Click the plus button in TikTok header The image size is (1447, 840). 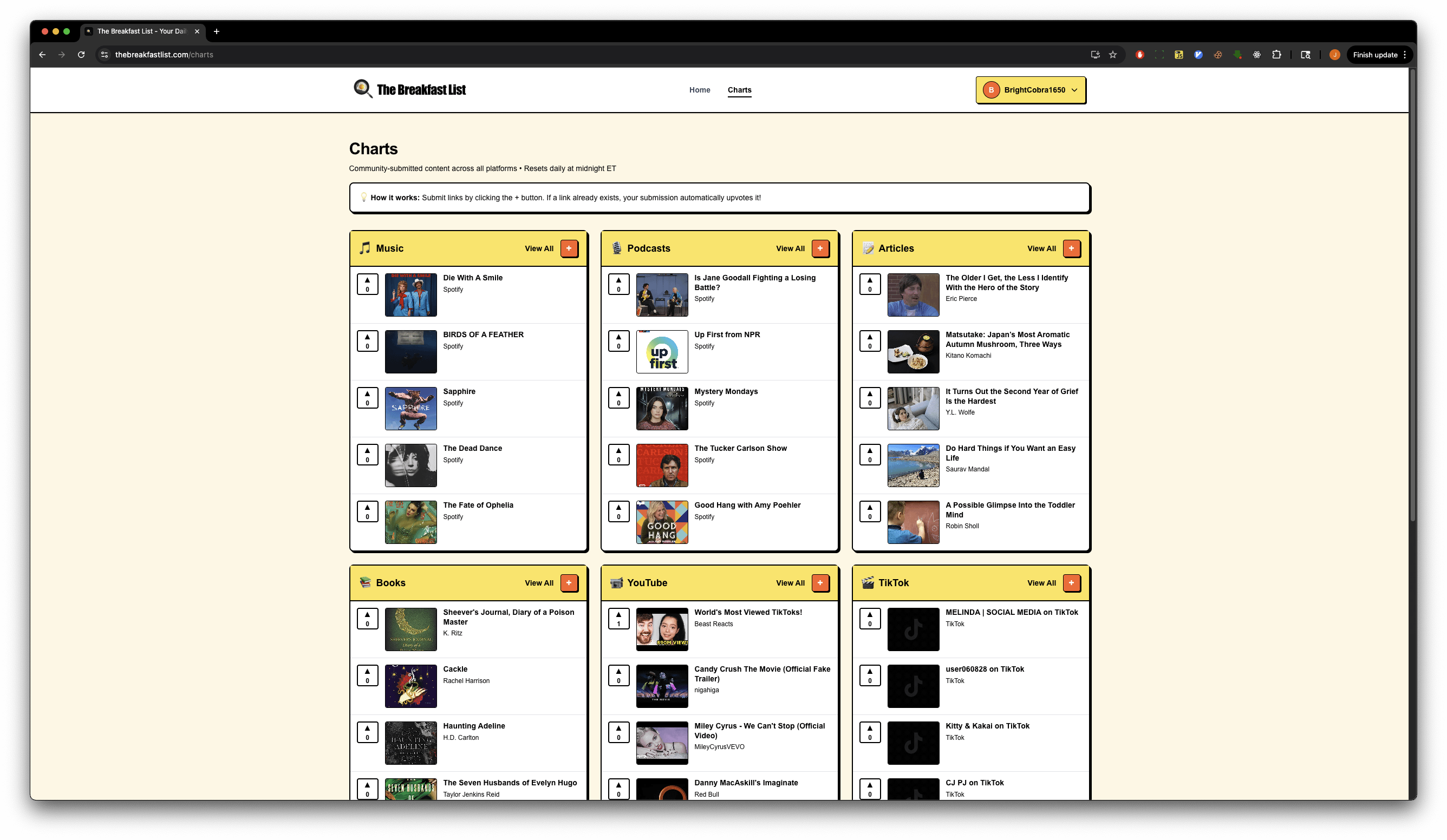click(x=1071, y=583)
